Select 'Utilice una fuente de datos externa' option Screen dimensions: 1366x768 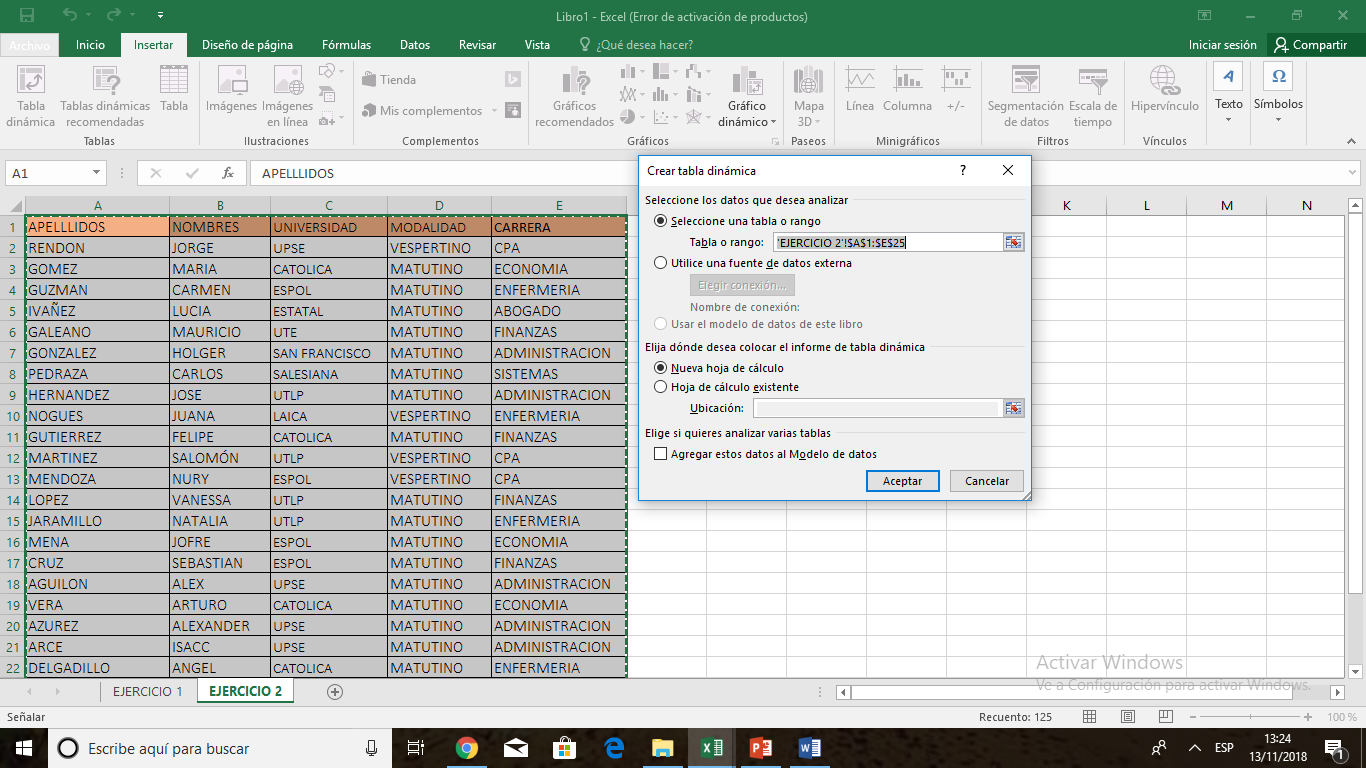click(660, 263)
